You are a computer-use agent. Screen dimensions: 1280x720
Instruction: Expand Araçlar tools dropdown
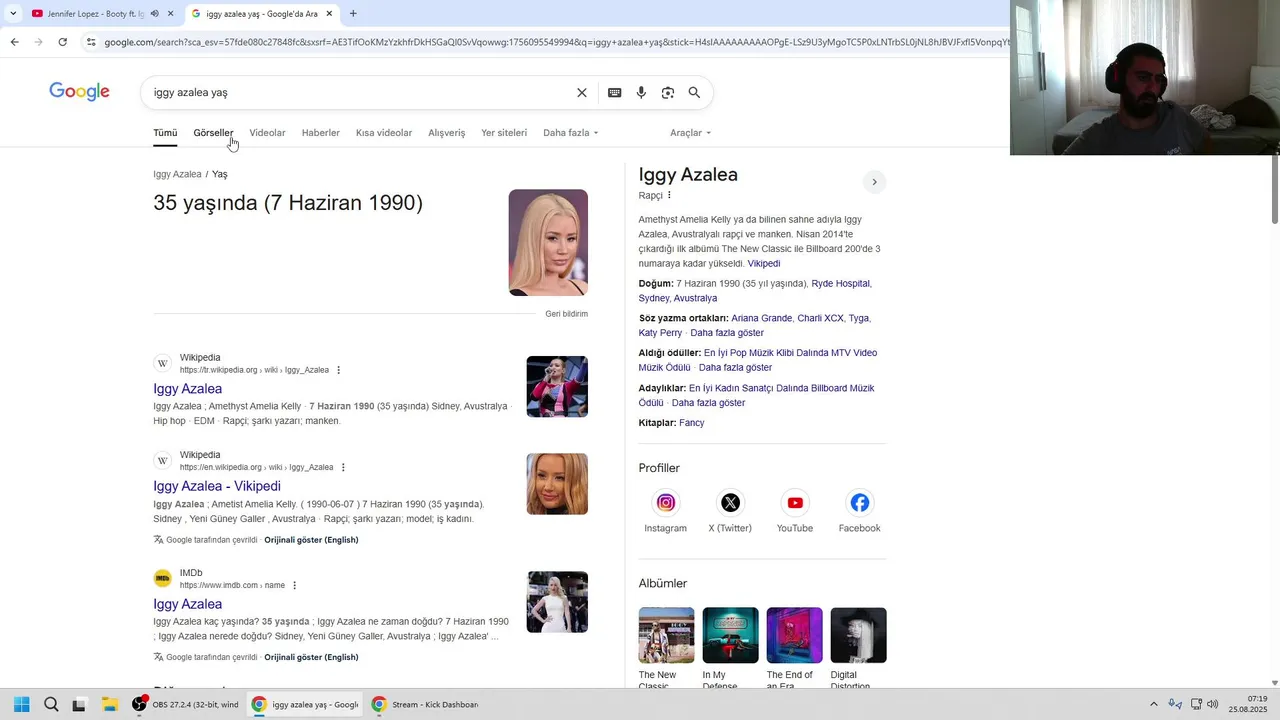coord(691,133)
